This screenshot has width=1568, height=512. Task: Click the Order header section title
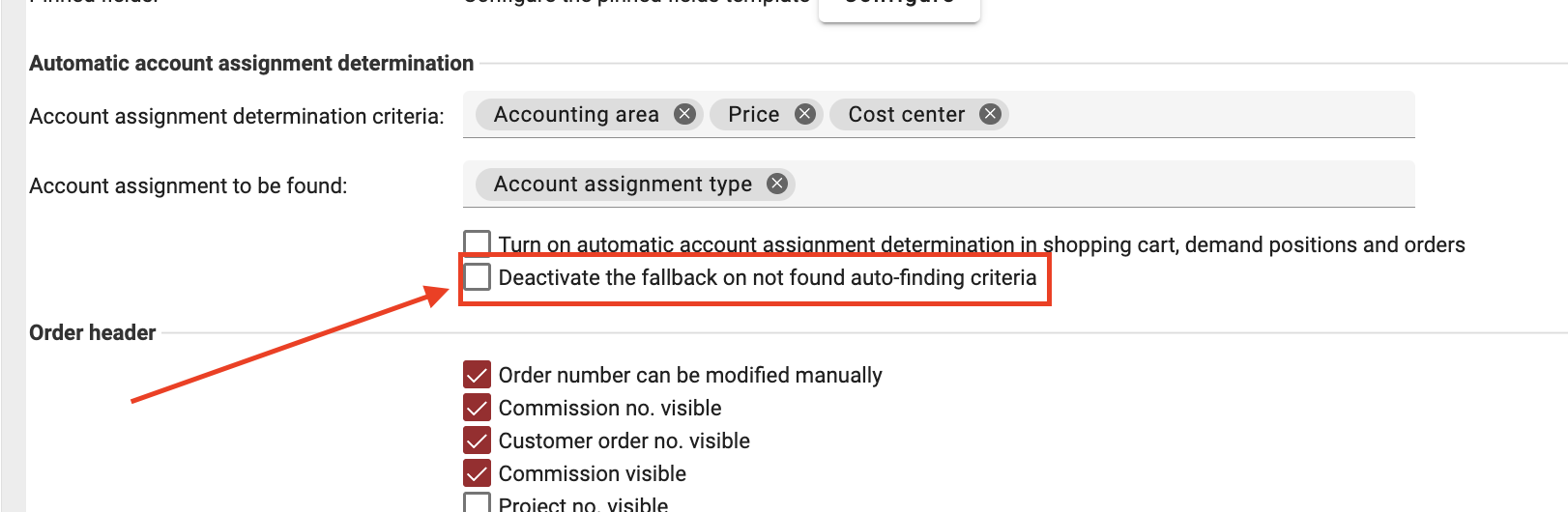pyautogui.click(x=93, y=333)
